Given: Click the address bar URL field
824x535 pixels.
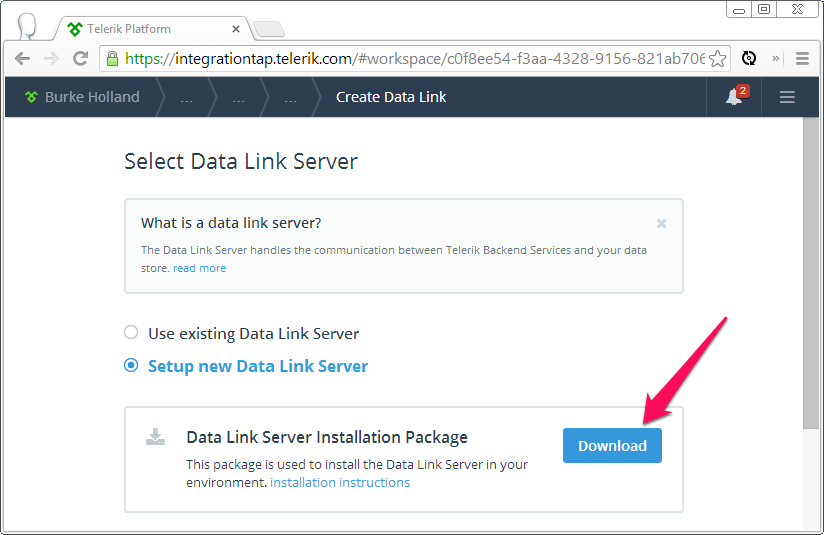Looking at the screenshot, I should pos(410,58).
